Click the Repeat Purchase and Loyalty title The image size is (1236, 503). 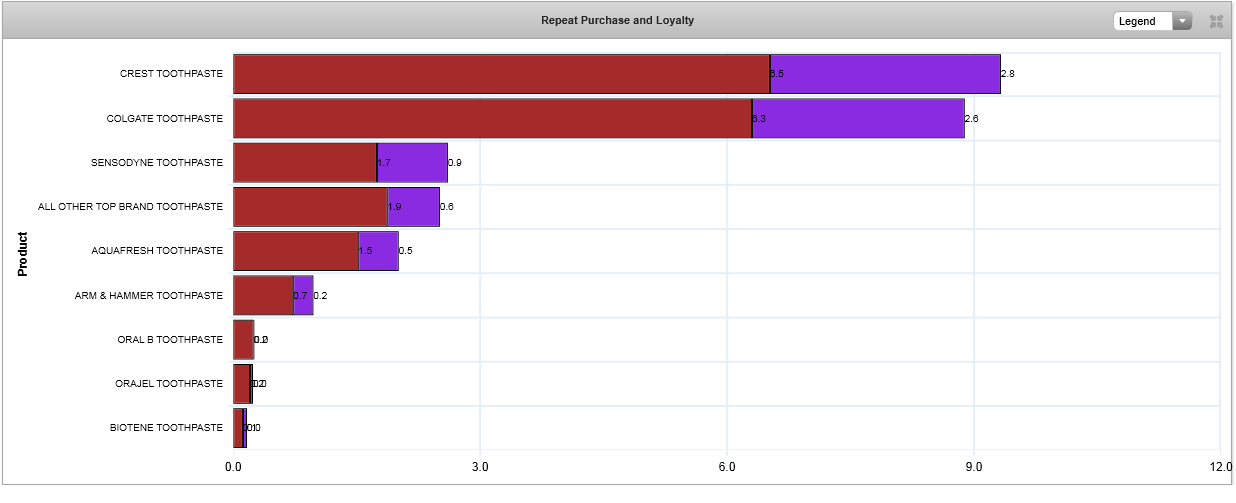(617, 20)
